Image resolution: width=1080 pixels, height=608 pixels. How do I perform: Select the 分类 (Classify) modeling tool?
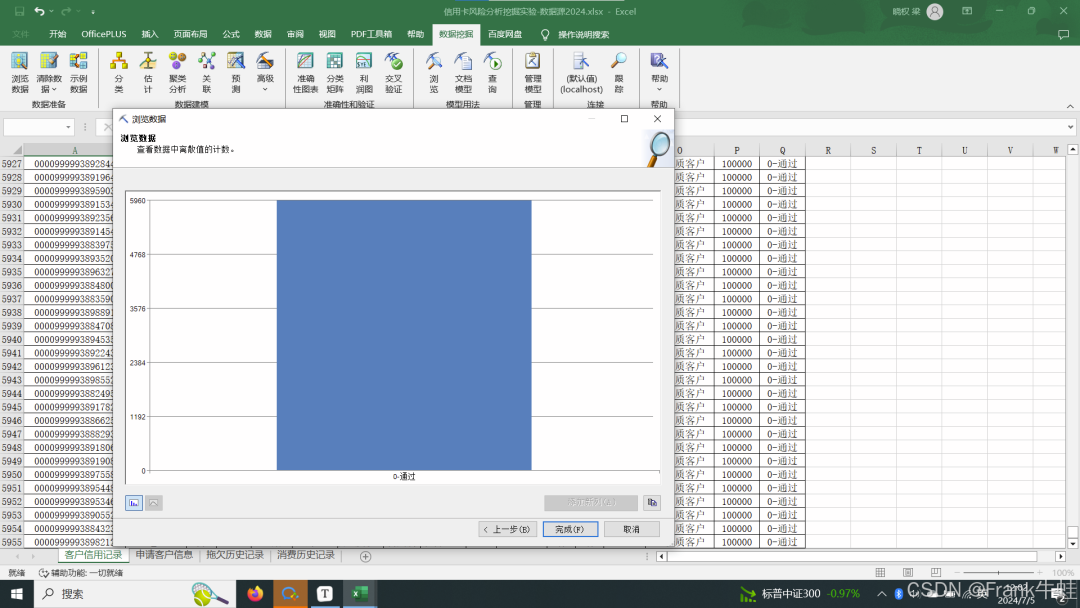(119, 71)
